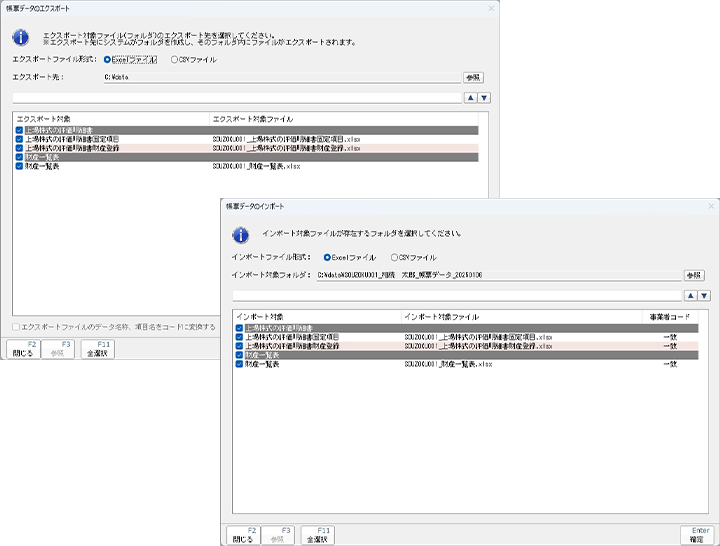Click the down arrow in the import dialog
Viewport: 720px width, 546px height.
(704, 296)
